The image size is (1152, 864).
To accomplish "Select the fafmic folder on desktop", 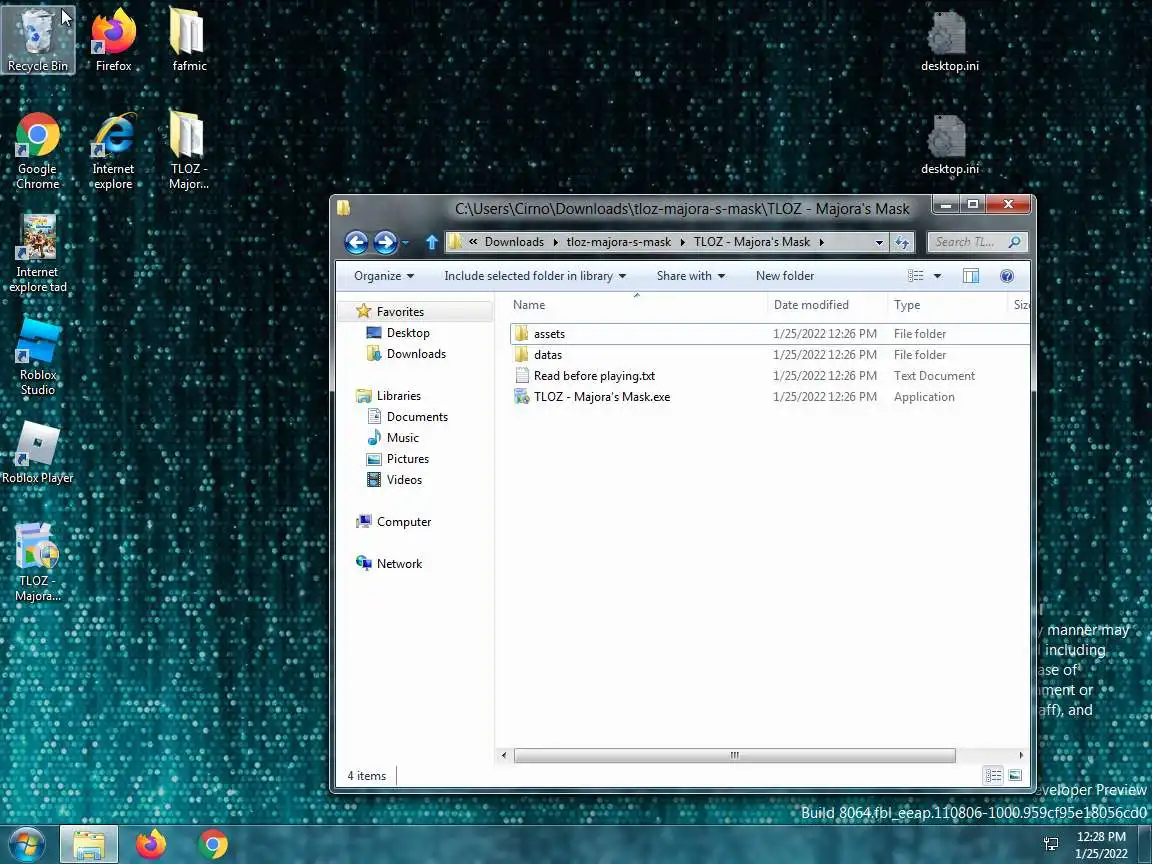I will pos(189,40).
